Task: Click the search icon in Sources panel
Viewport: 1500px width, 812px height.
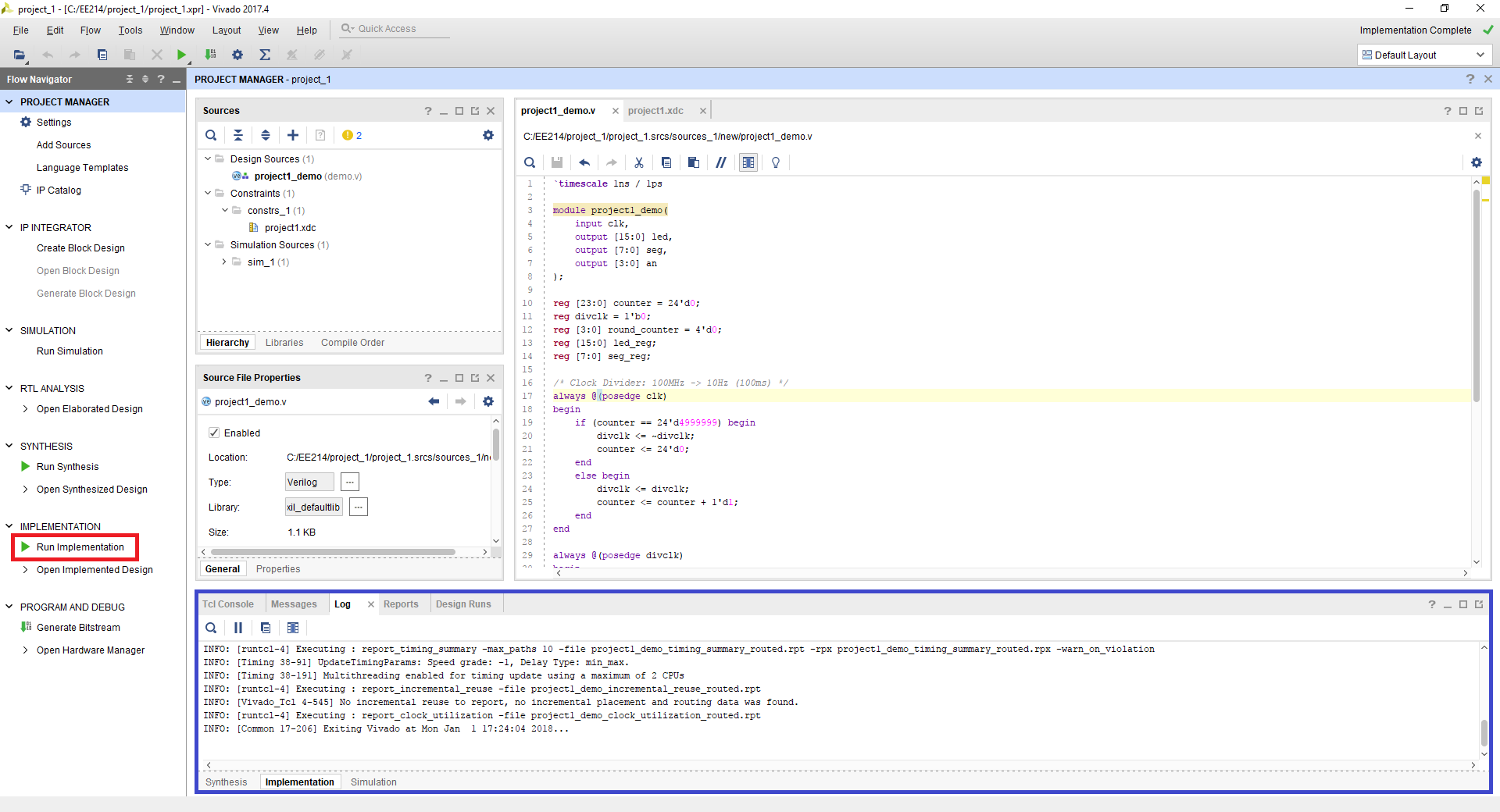Action: [x=211, y=135]
